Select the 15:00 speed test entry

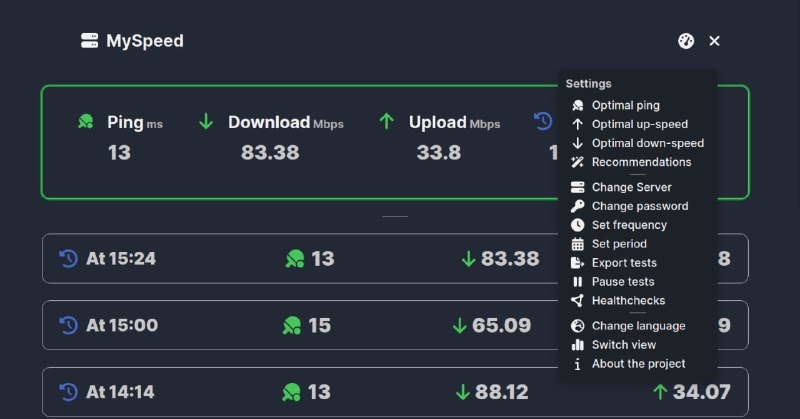pos(300,325)
